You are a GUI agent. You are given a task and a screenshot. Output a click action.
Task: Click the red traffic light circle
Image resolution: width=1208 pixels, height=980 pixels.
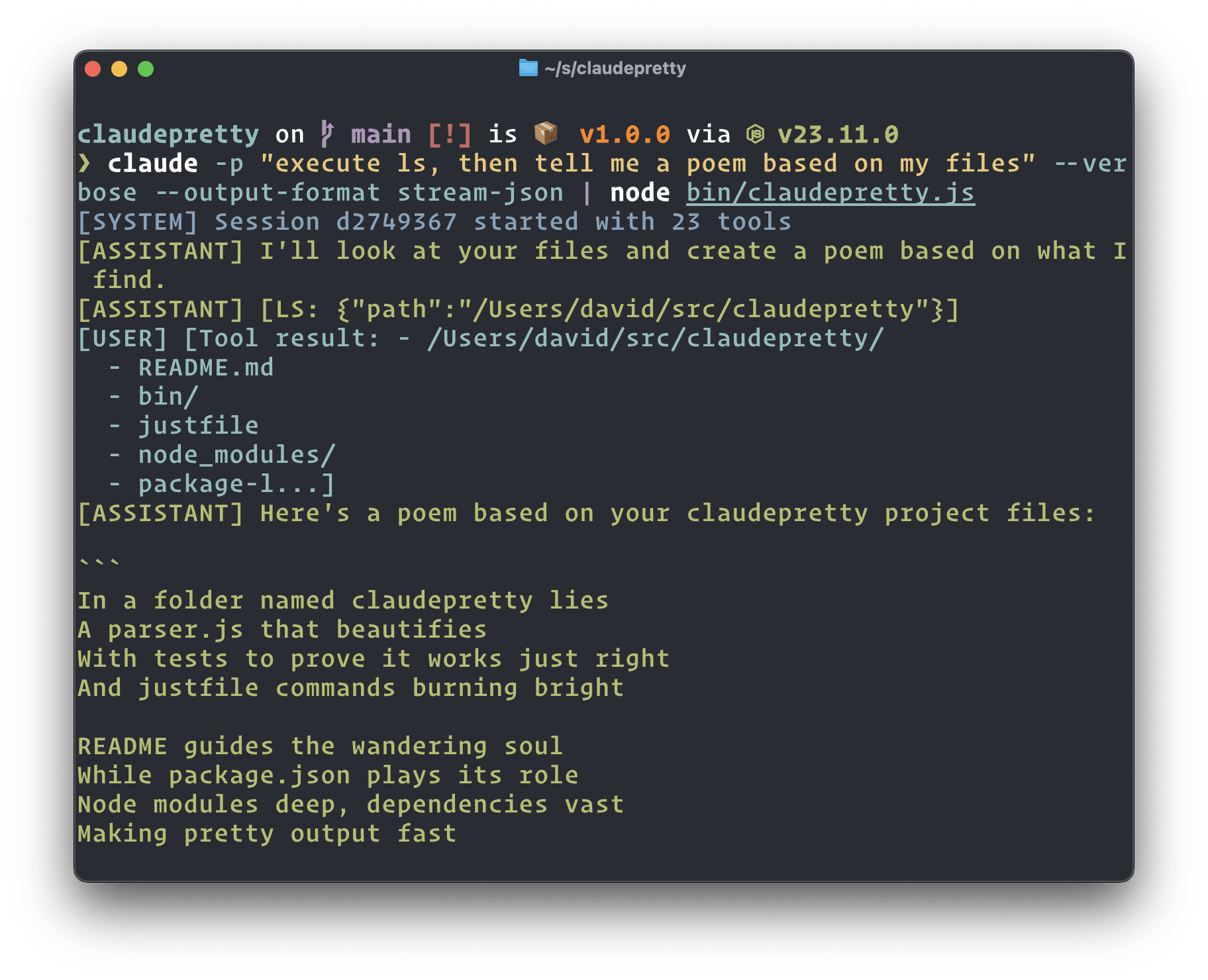point(93,68)
